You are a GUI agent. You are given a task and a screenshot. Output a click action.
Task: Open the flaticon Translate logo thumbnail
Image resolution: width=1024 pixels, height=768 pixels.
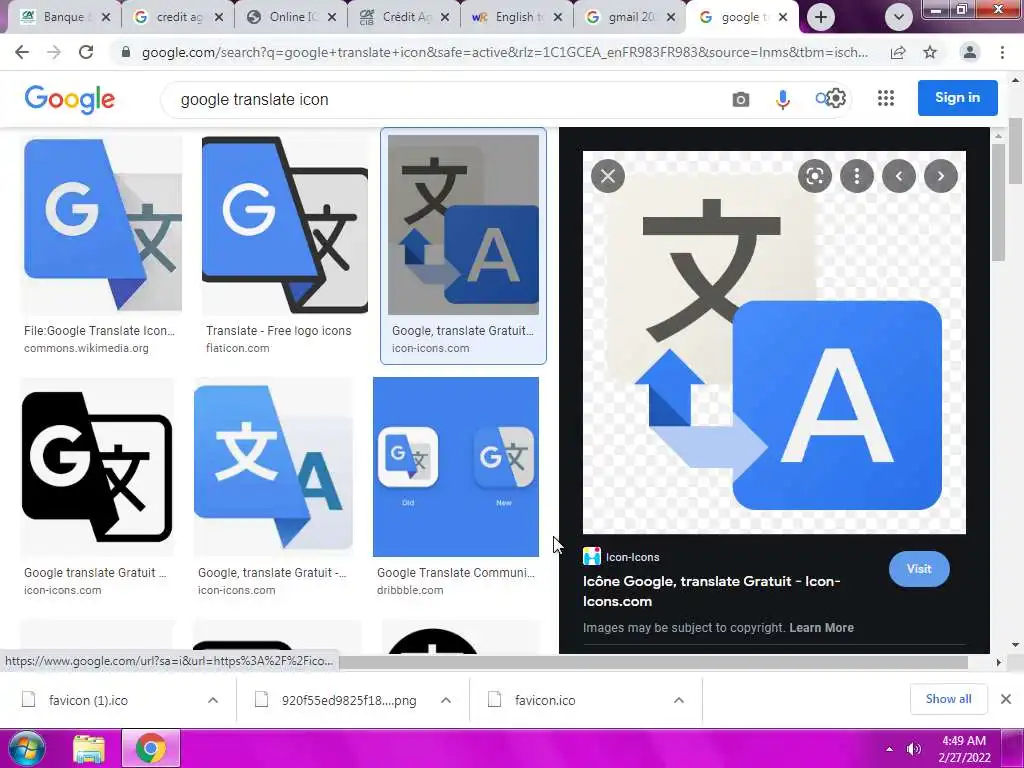pyautogui.click(x=284, y=224)
